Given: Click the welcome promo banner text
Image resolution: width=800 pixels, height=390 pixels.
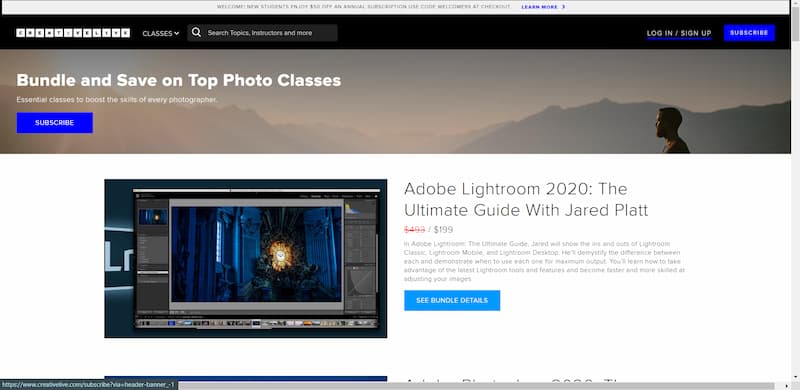Looking at the screenshot, I should (364, 7).
